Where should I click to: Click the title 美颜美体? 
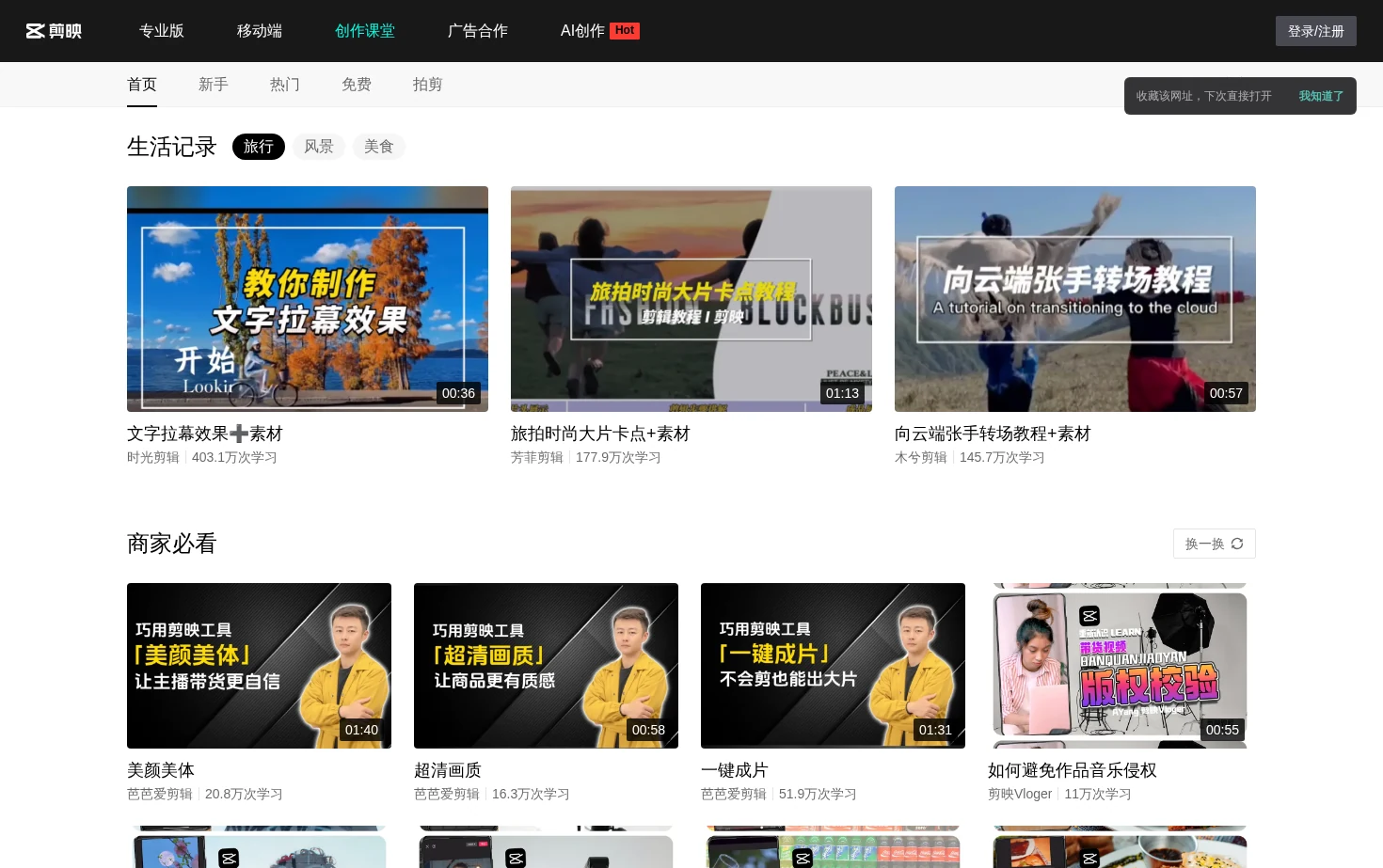(x=161, y=770)
